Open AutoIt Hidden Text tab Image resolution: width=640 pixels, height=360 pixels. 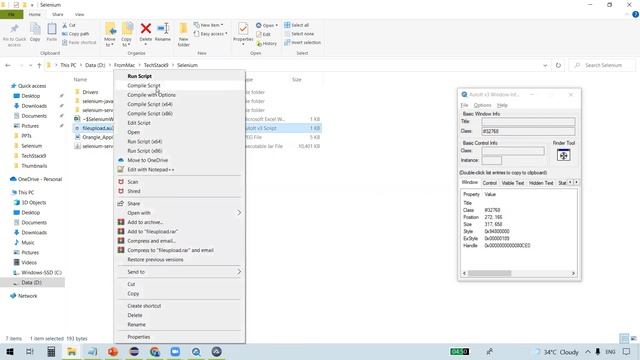[x=541, y=183]
